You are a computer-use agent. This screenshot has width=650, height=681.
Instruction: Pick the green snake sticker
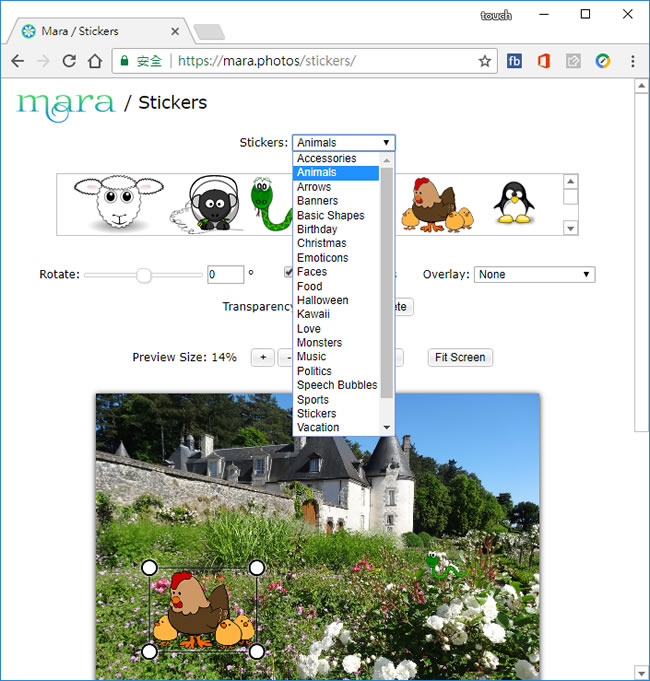pyautogui.click(x=270, y=204)
